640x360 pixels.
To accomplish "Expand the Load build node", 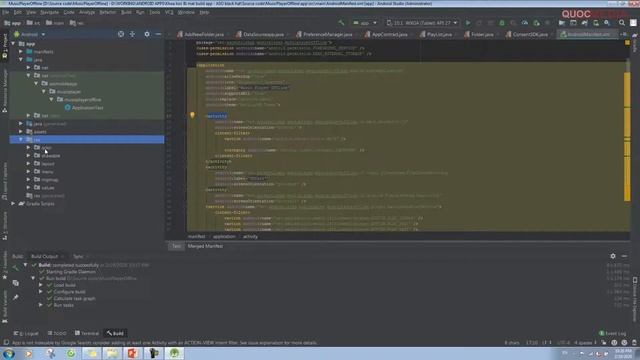I will [x=41, y=285].
